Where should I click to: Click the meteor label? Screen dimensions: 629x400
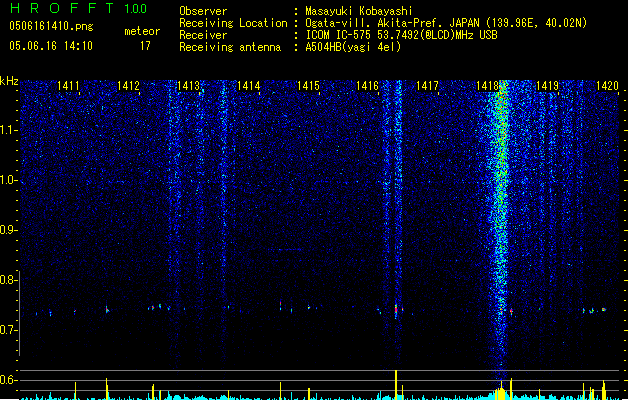142,31
